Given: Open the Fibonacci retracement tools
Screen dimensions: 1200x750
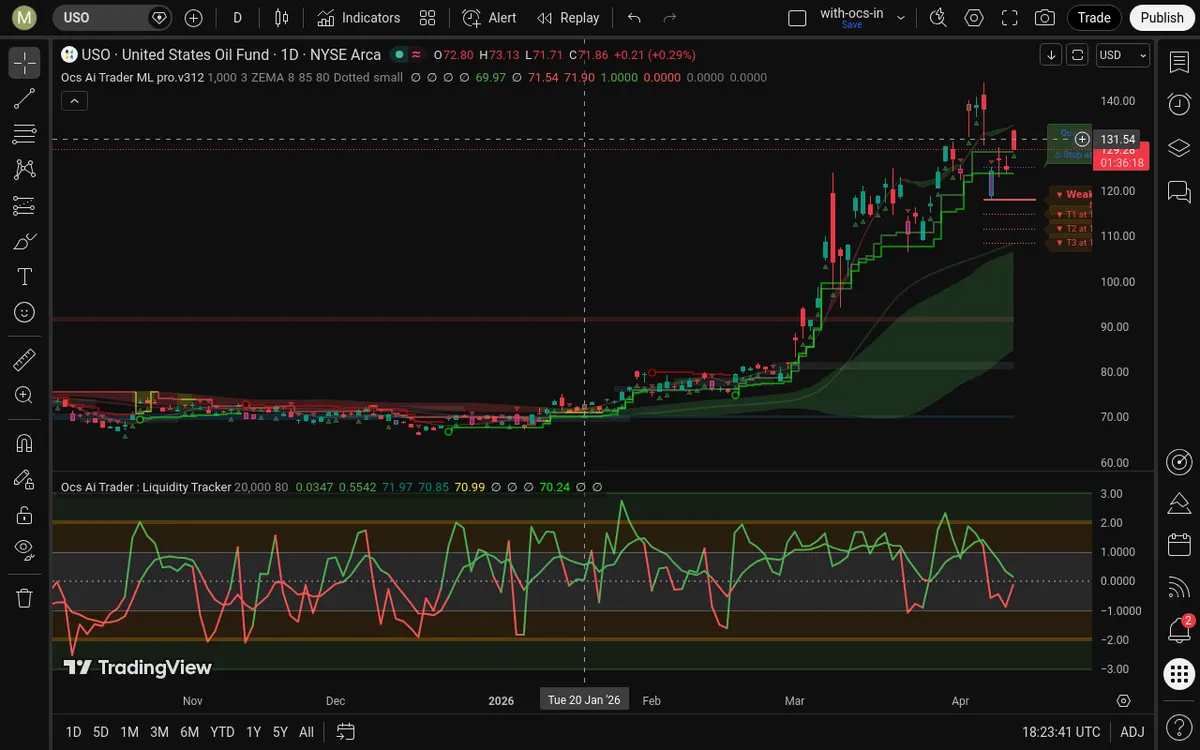Looking at the screenshot, I should click(x=25, y=134).
